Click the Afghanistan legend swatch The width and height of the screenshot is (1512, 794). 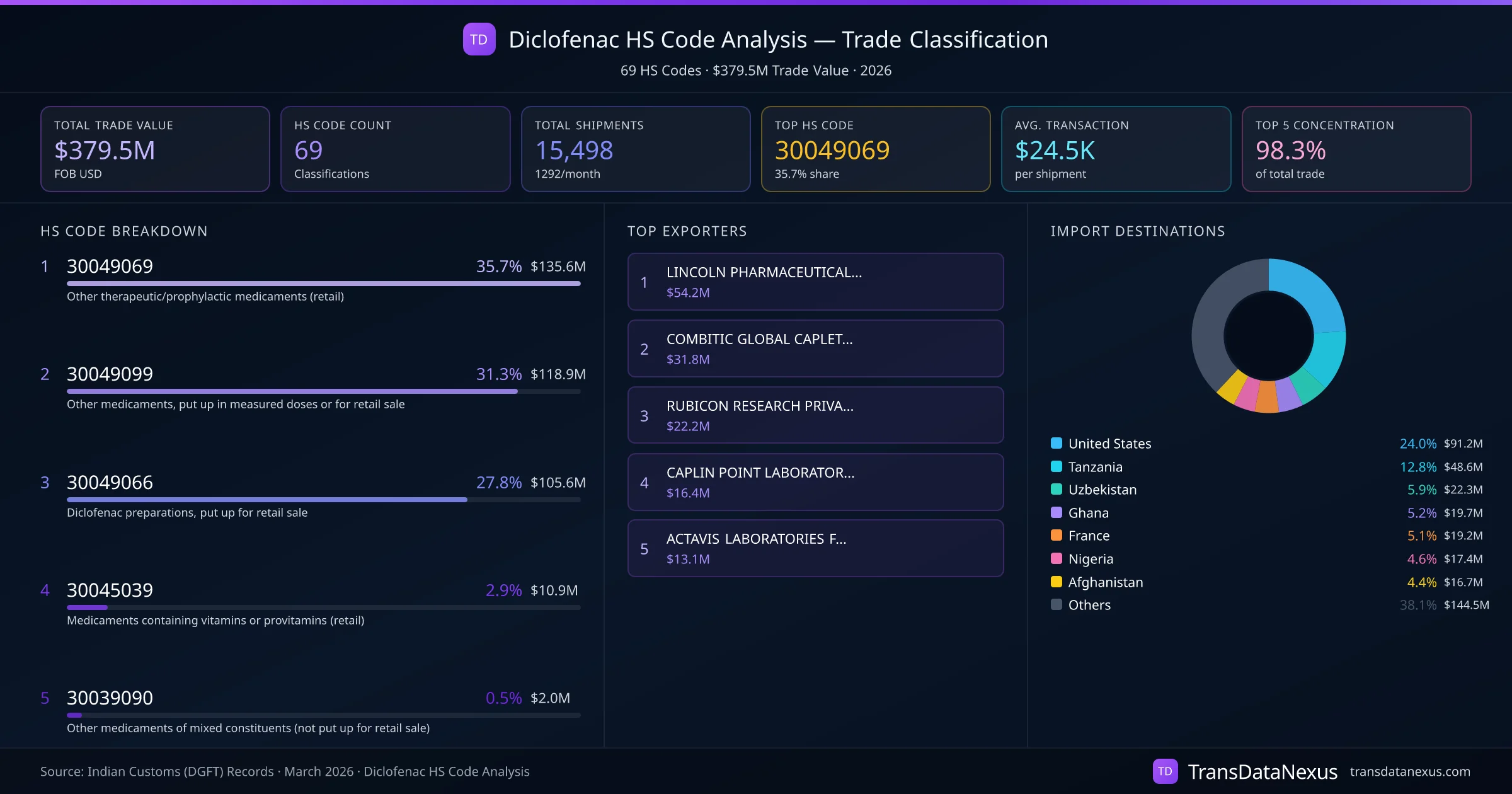pyautogui.click(x=1056, y=582)
